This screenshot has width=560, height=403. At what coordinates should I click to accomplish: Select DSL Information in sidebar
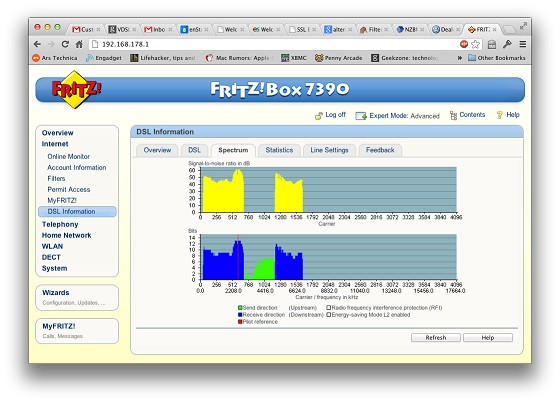tap(77, 212)
